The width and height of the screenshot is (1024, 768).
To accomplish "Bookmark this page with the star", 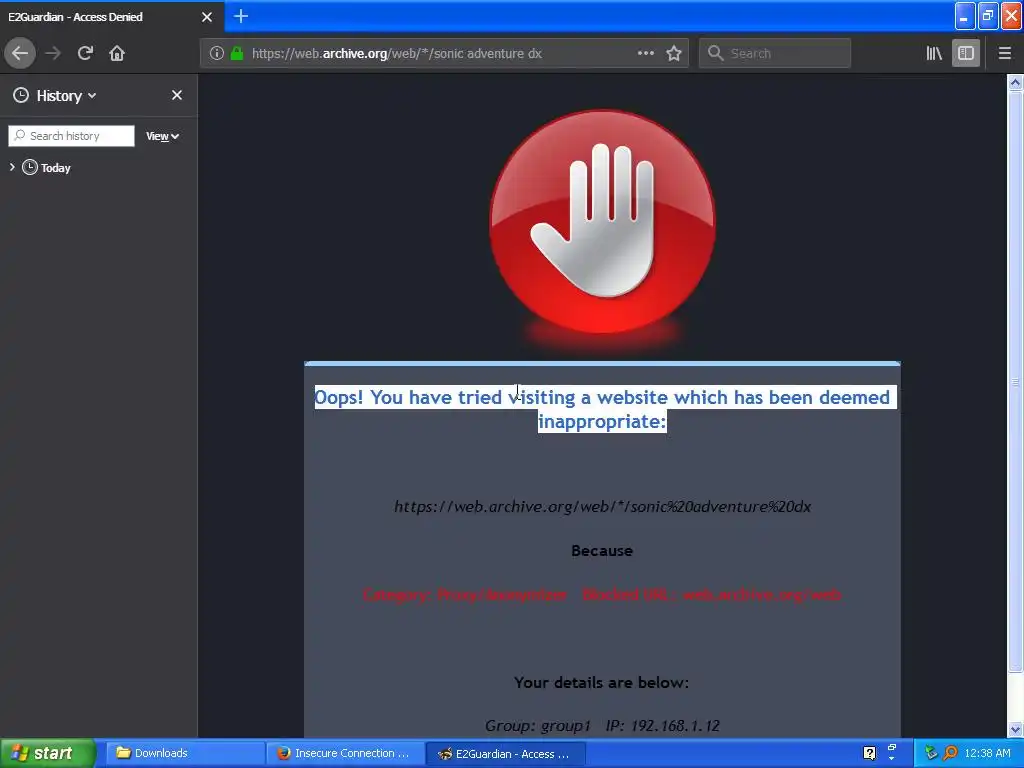I will point(674,53).
